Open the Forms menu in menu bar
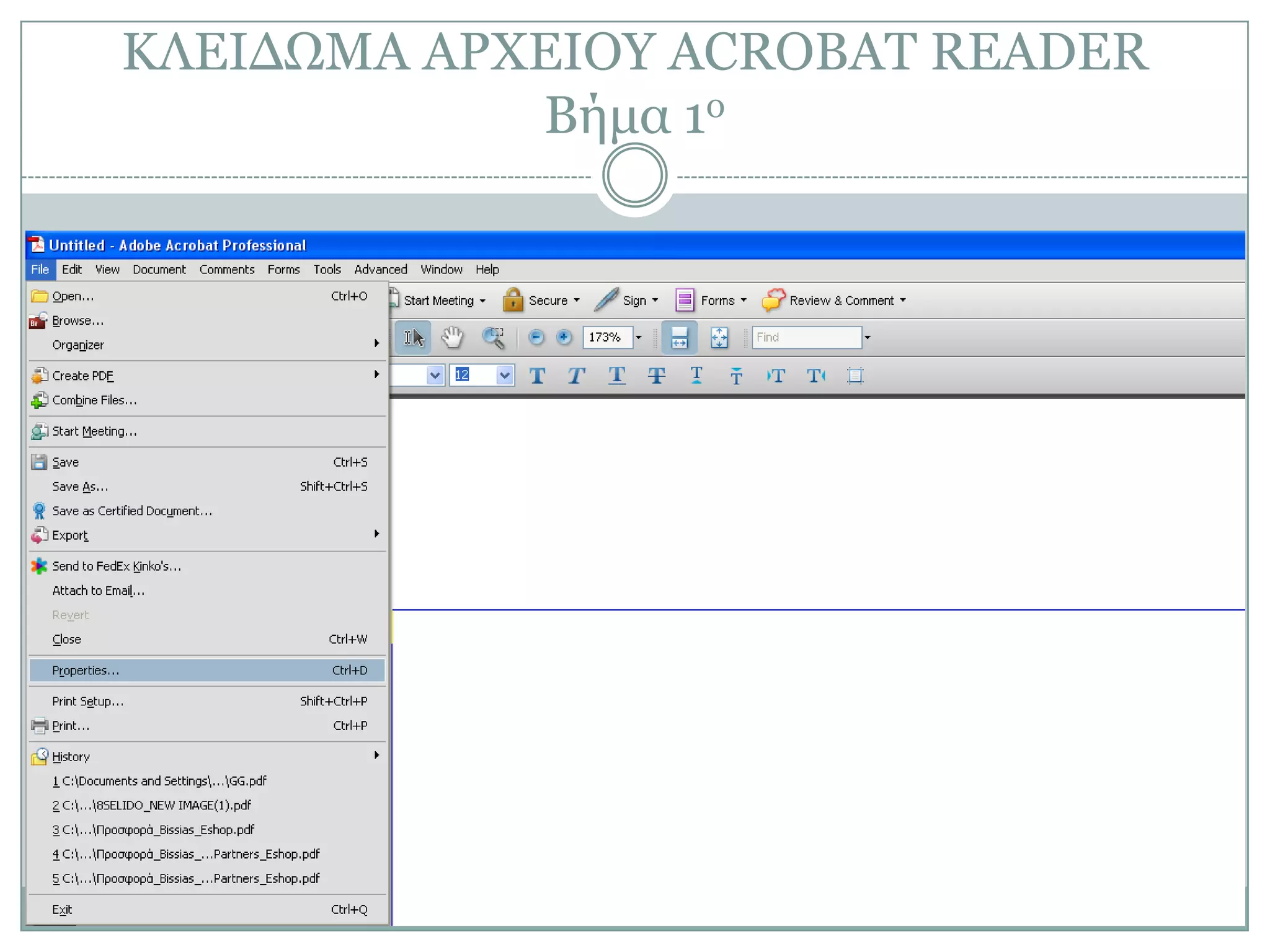 click(x=284, y=270)
